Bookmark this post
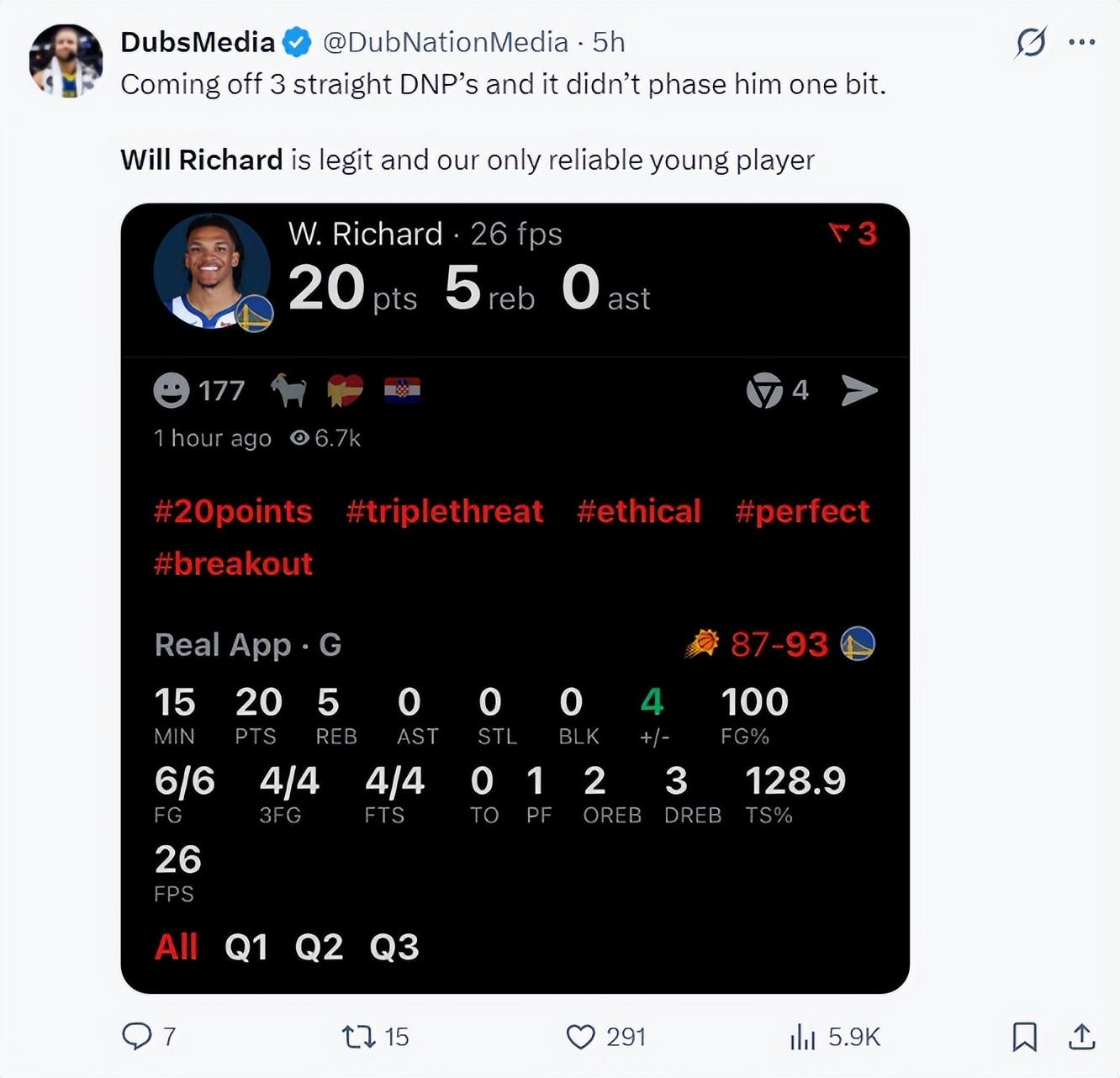Image resolution: width=1120 pixels, height=1078 pixels. click(x=1024, y=1037)
